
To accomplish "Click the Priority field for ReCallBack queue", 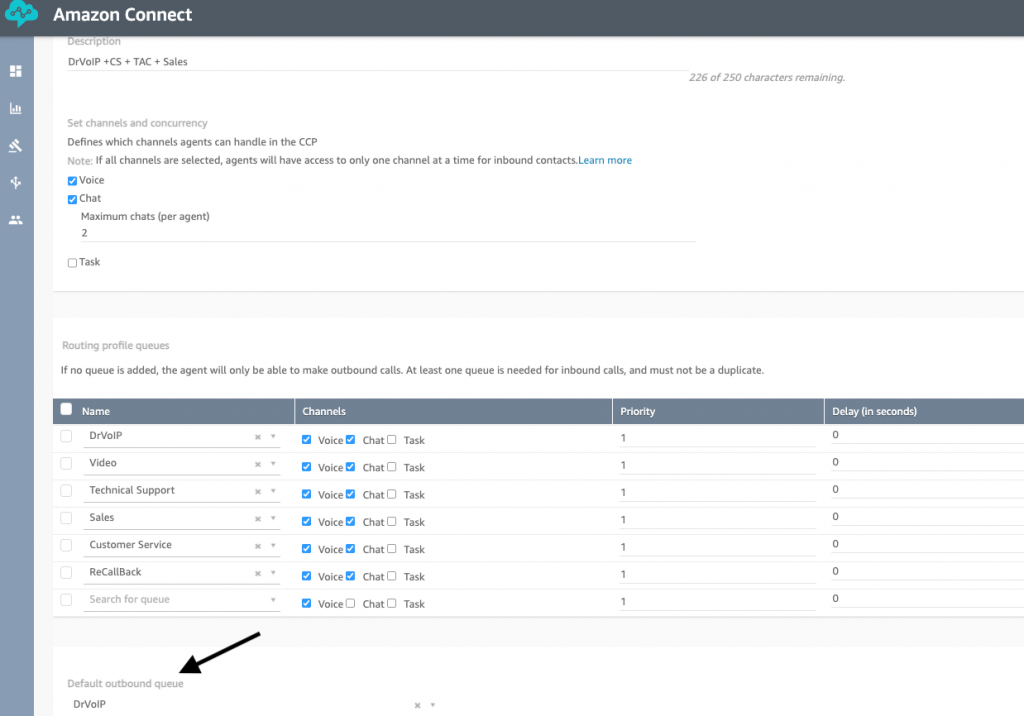I will [718, 574].
